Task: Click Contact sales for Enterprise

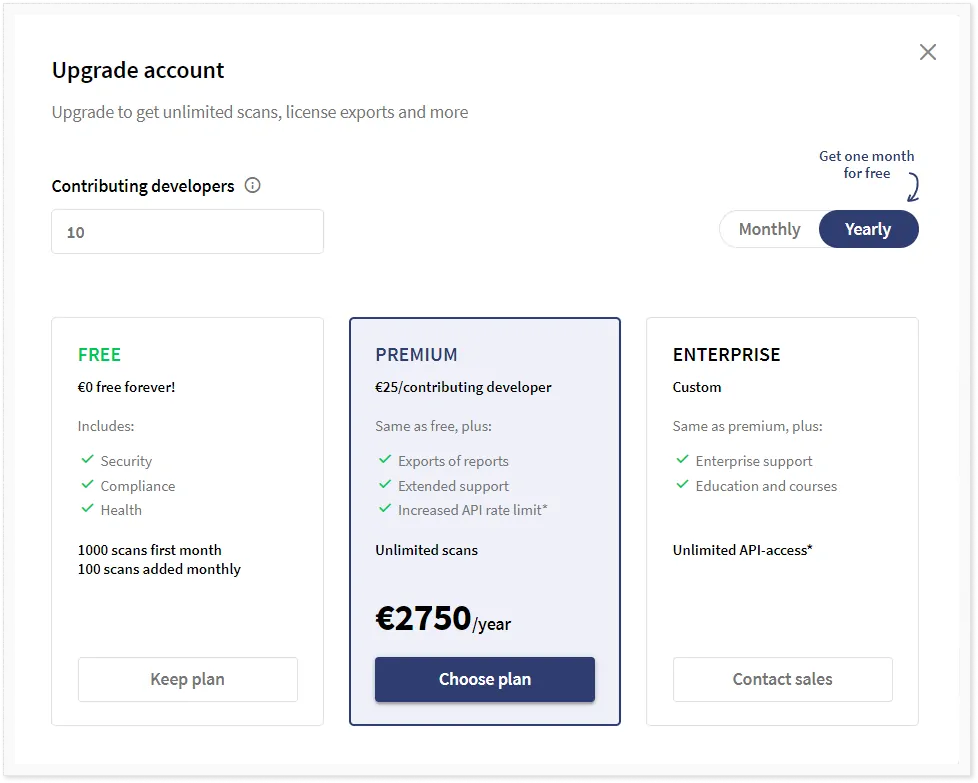Action: click(782, 679)
